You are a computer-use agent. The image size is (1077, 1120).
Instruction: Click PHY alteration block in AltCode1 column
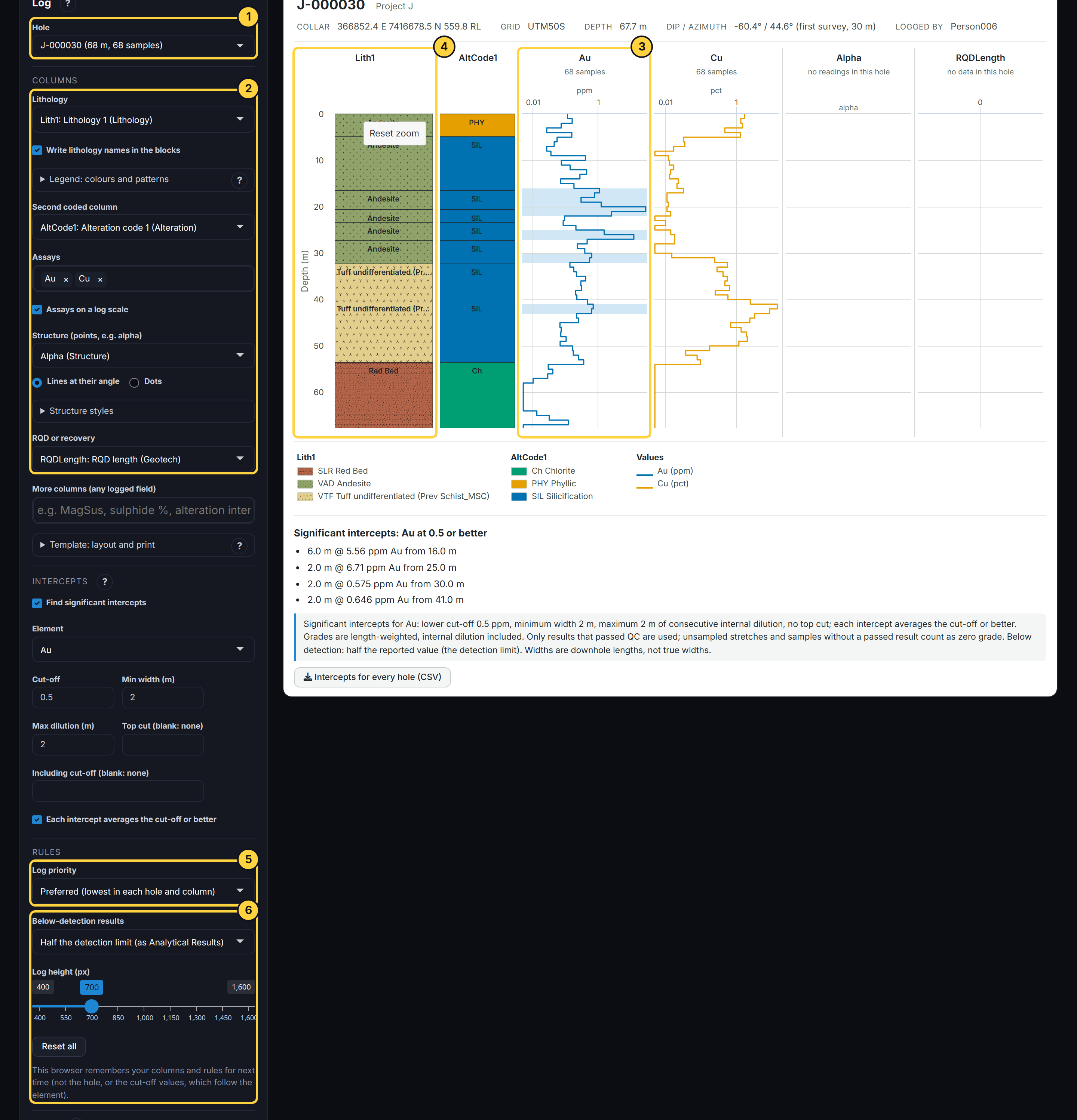(x=477, y=124)
